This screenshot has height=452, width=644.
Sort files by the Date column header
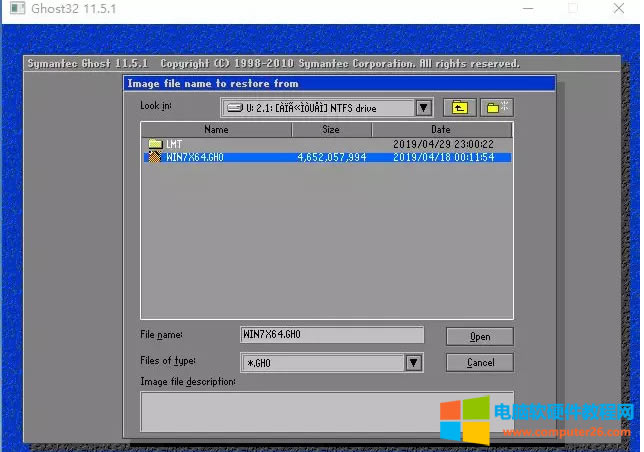tap(442, 129)
